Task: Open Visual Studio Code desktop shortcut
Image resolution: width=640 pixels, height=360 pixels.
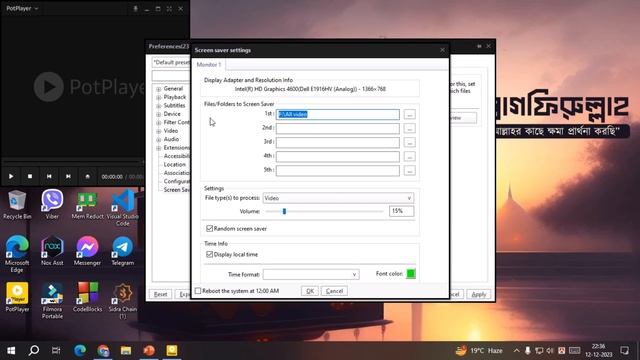Action: click(122, 207)
